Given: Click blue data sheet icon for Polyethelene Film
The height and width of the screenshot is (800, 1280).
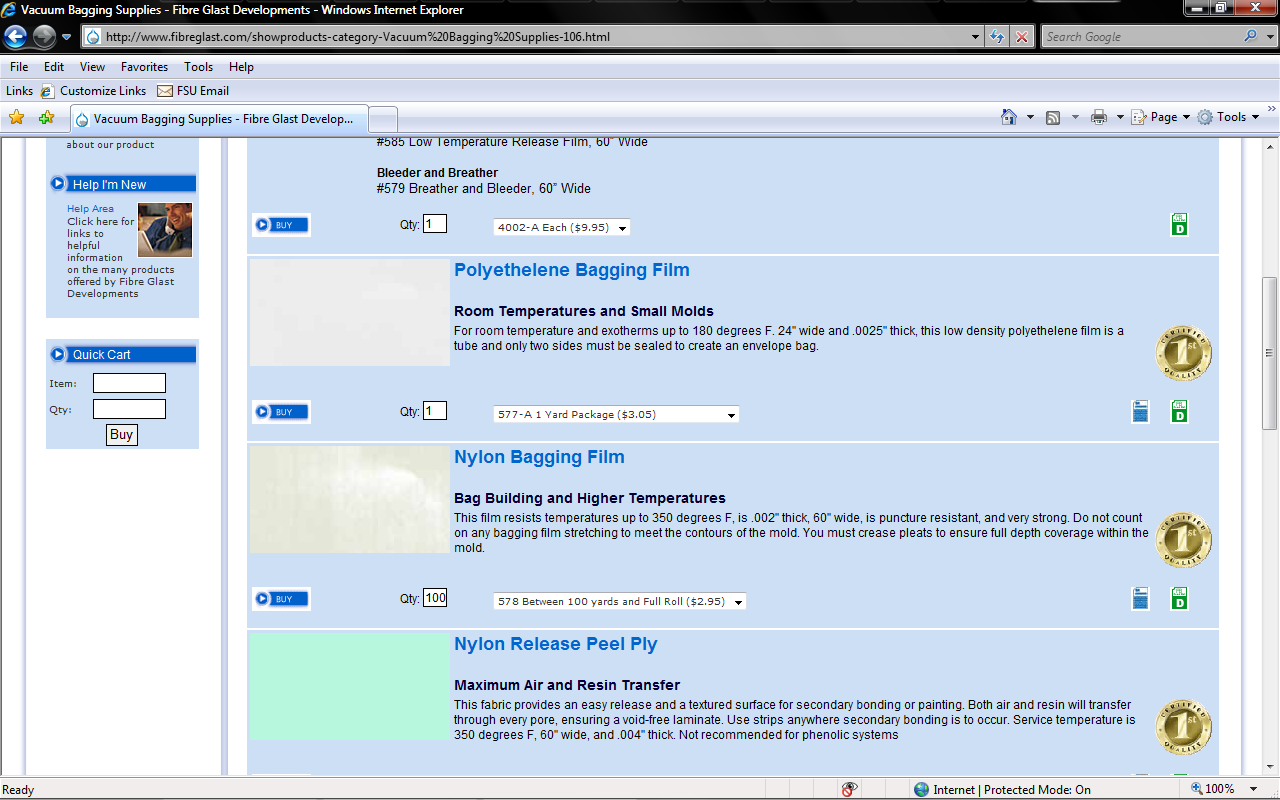Looking at the screenshot, I should tap(1140, 411).
